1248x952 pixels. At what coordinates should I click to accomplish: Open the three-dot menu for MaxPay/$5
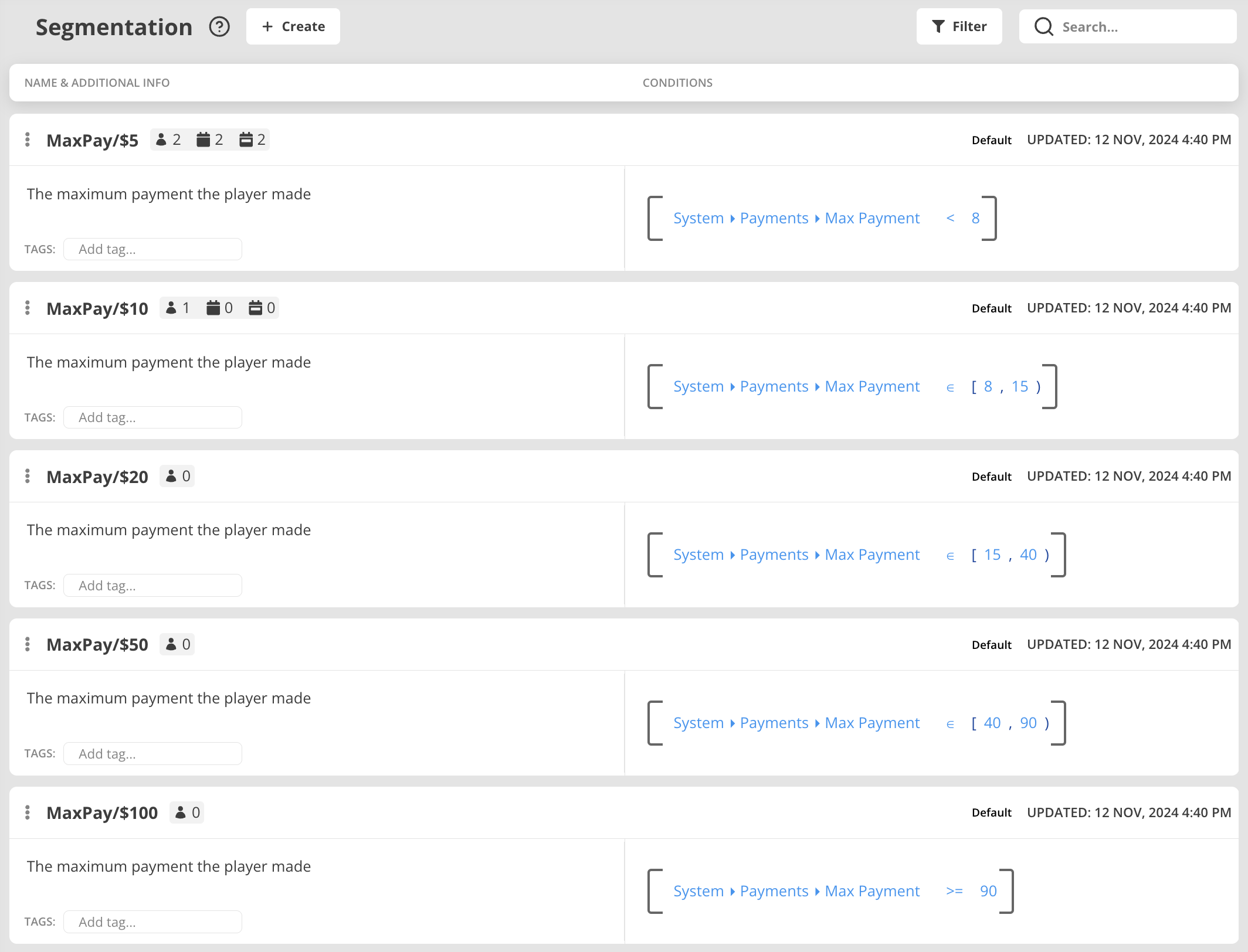coord(28,140)
